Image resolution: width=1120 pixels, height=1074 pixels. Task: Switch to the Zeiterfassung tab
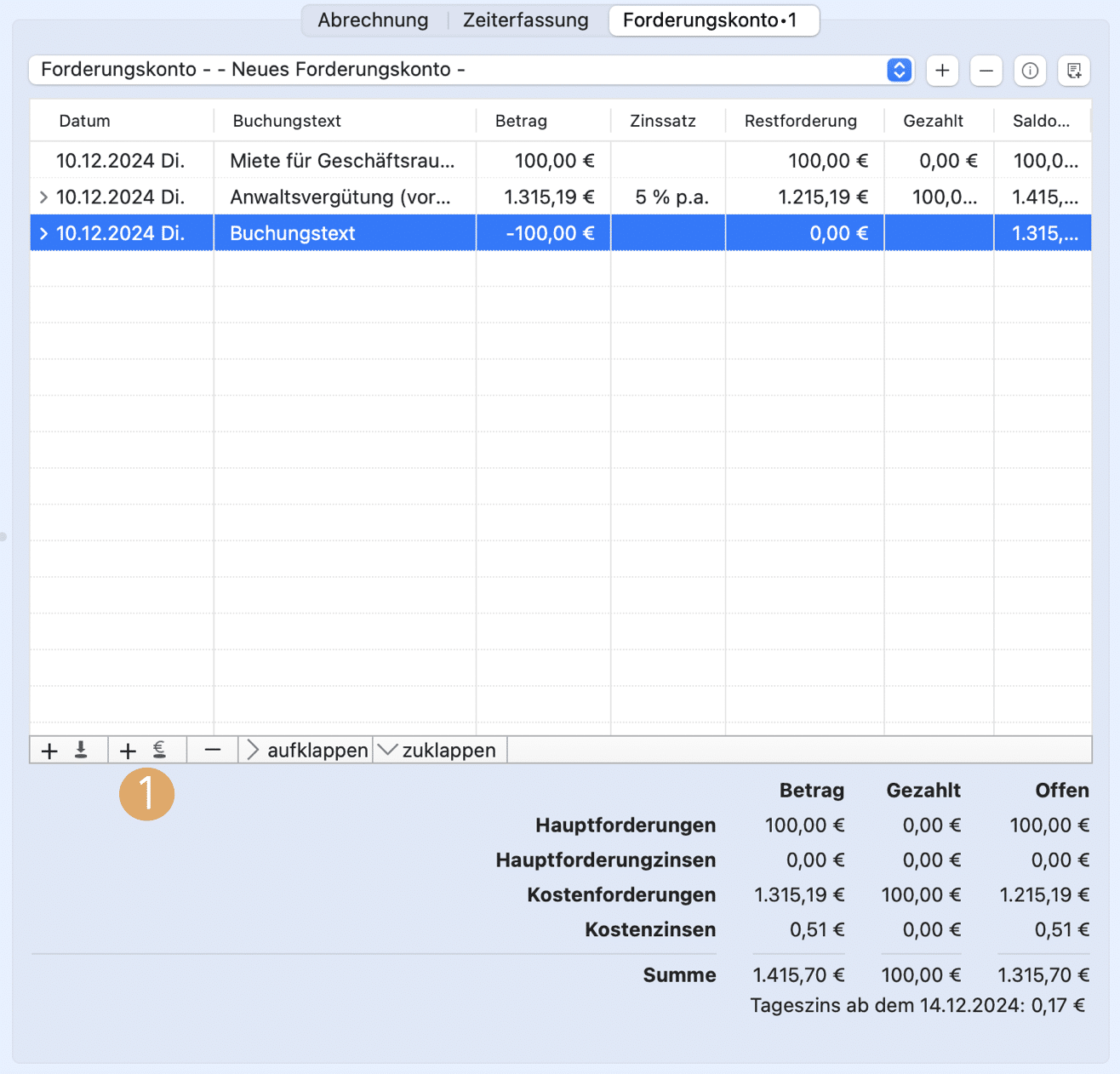pos(526,20)
